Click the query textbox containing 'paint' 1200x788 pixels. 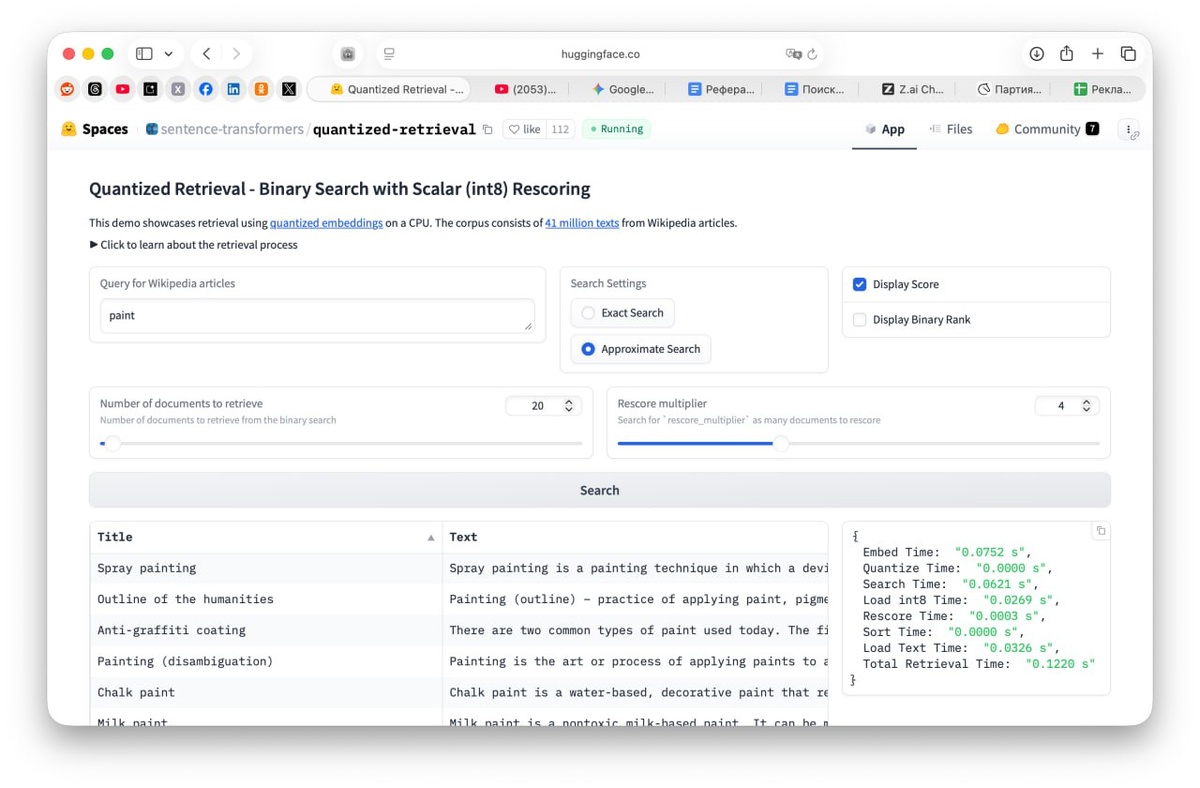pyautogui.click(x=317, y=316)
